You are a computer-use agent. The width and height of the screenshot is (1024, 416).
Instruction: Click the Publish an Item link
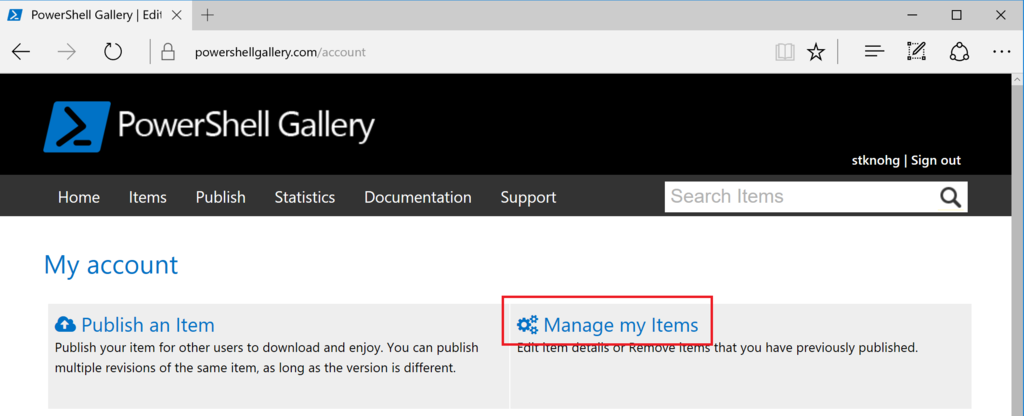[x=147, y=325]
